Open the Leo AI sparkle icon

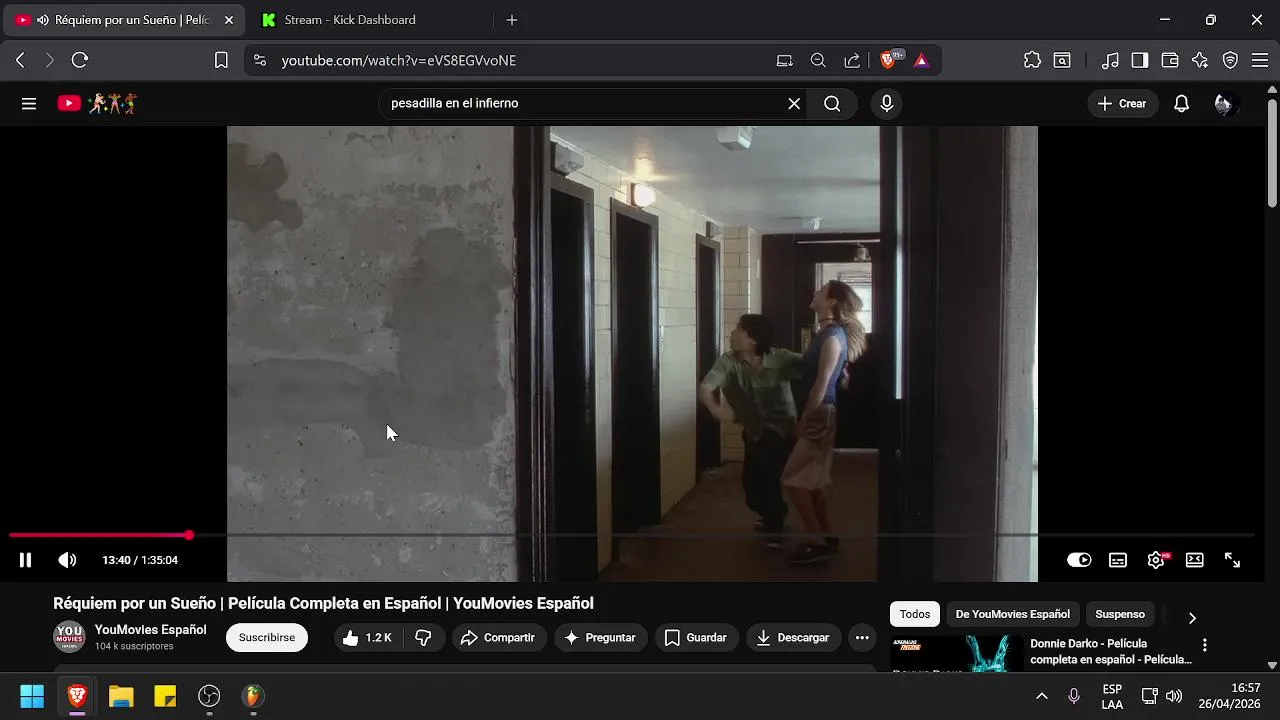tap(1200, 60)
